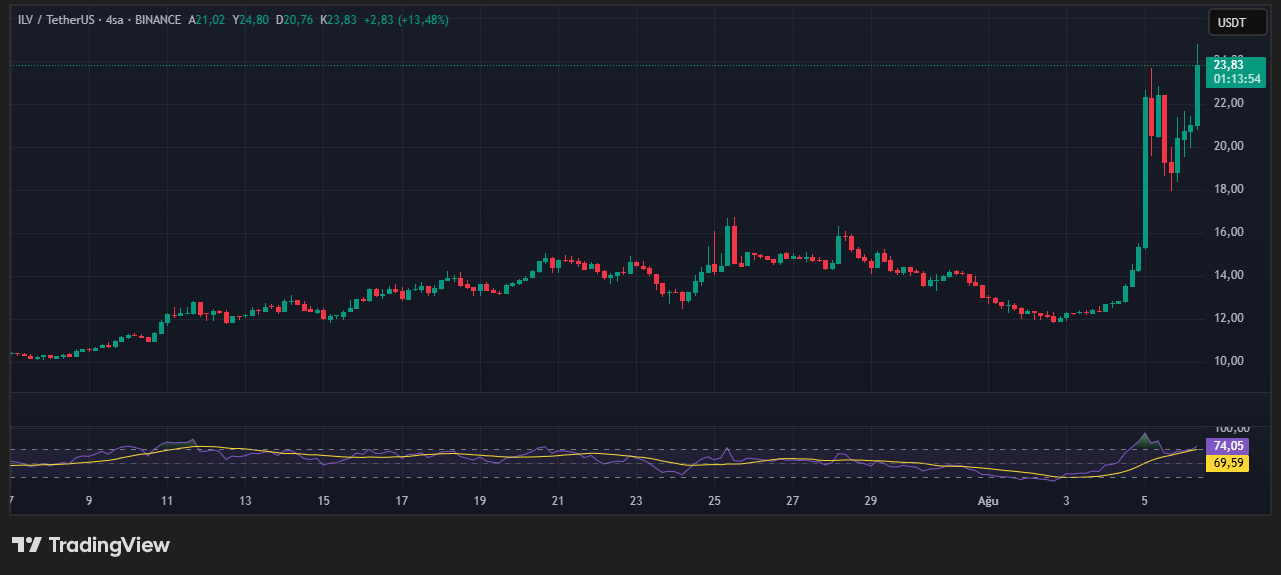Viewport: 1281px width, 575px height.
Task: Click the date 17 on the time axis
Action: 401,500
